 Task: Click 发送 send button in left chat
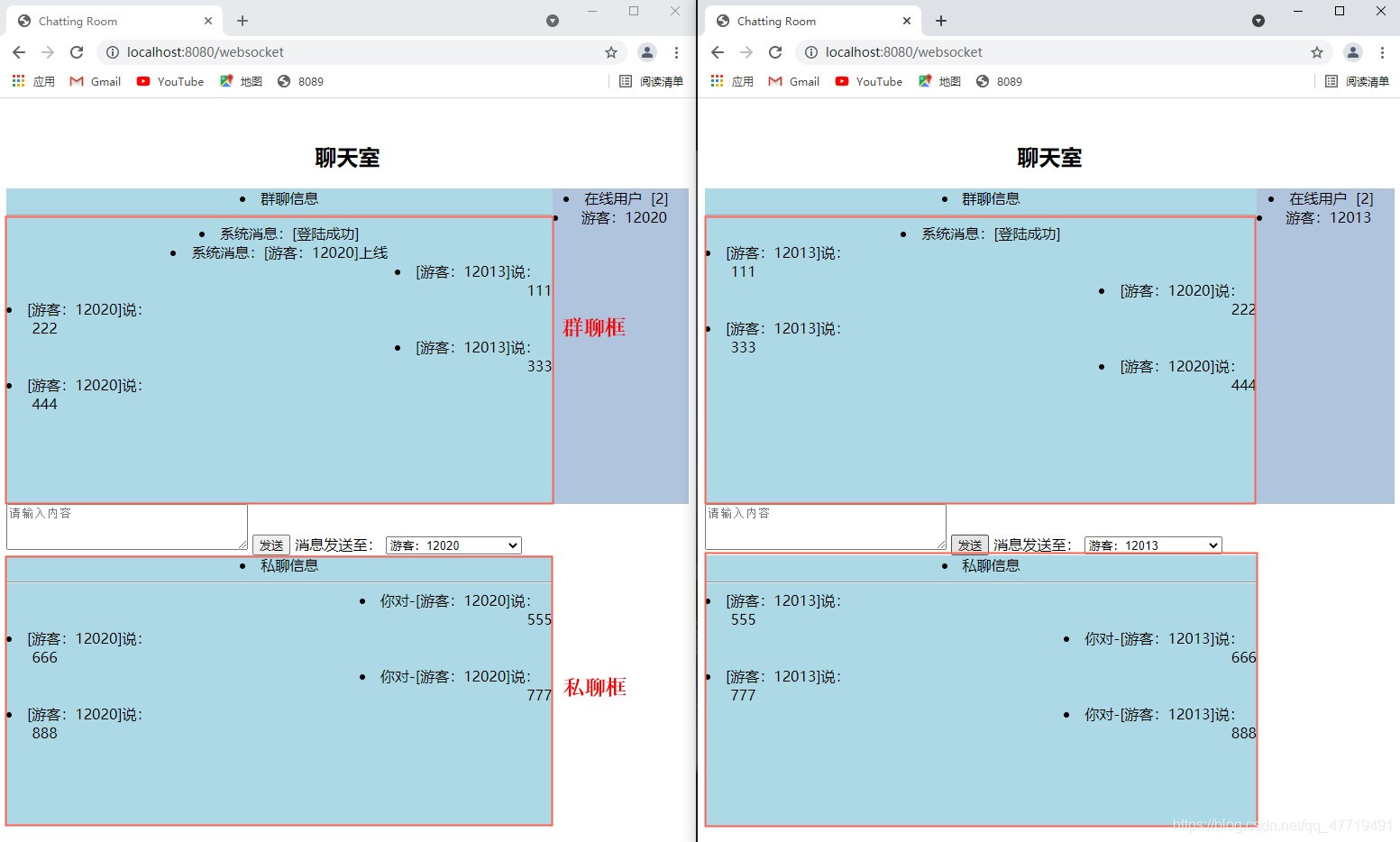click(x=271, y=545)
